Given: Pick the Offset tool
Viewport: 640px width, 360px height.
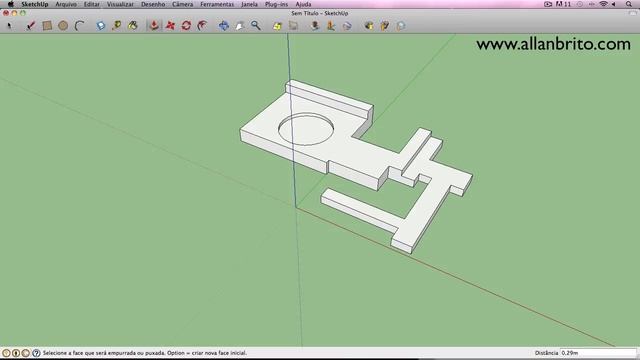Looking at the screenshot, I should click(202, 26).
